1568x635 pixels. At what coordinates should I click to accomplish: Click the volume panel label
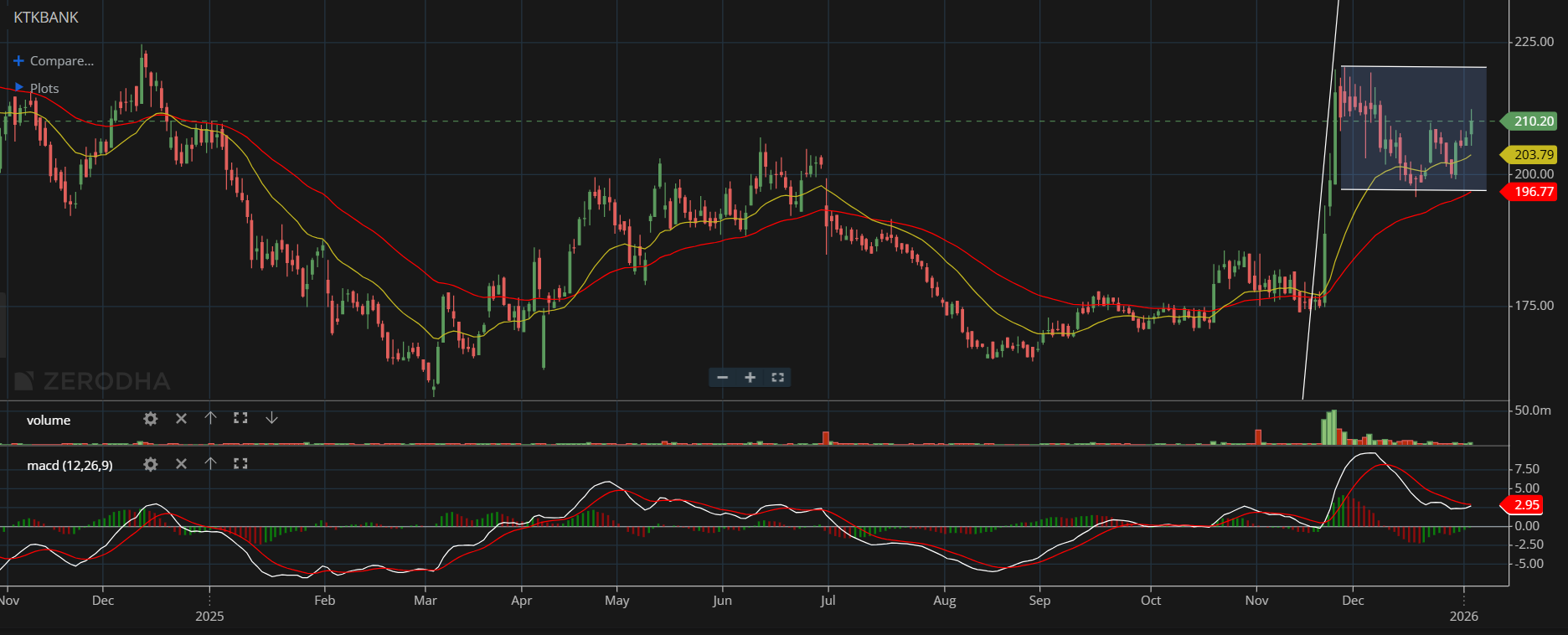point(49,421)
